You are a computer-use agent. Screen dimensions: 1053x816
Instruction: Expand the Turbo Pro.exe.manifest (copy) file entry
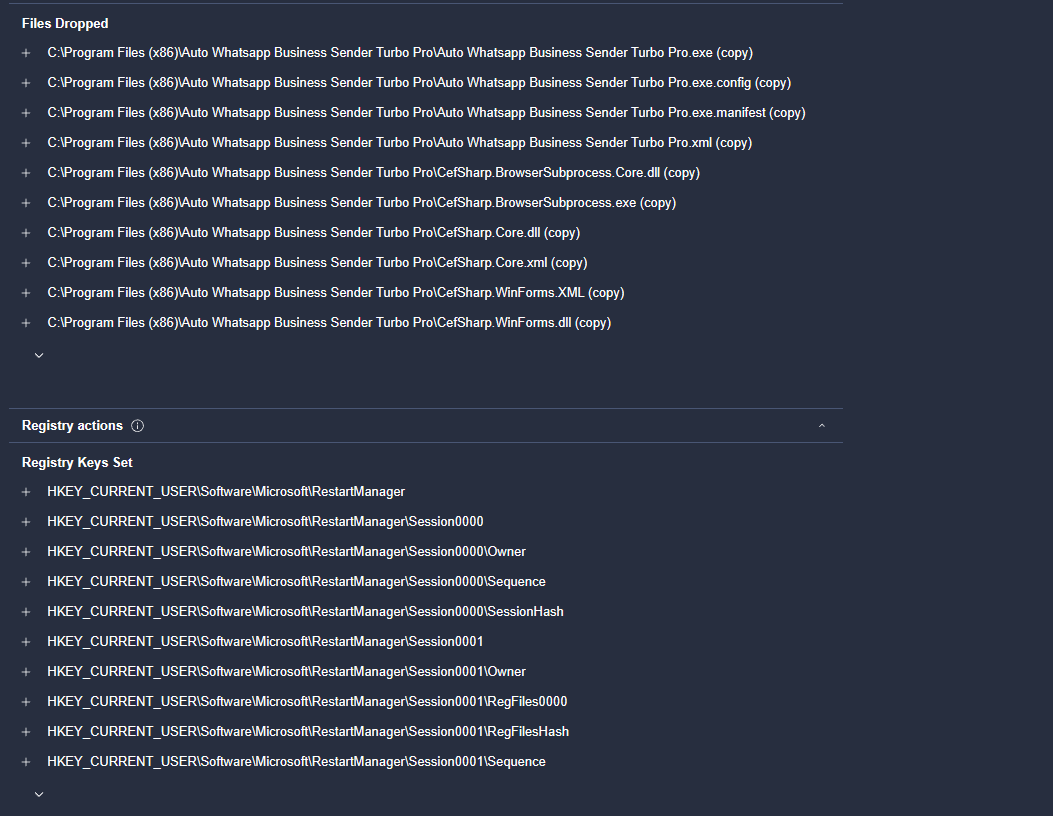click(26, 113)
